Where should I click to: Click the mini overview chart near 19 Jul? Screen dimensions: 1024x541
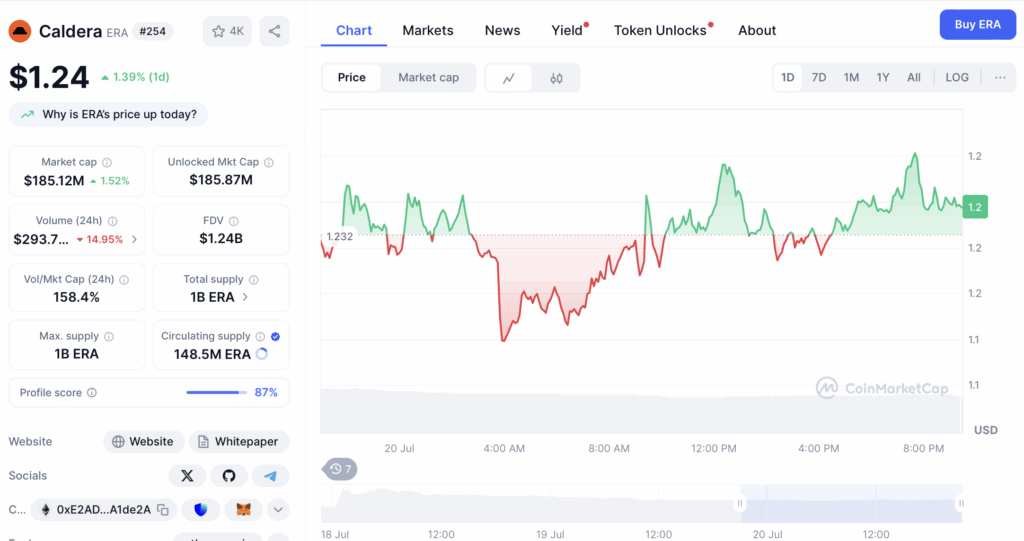pos(550,504)
